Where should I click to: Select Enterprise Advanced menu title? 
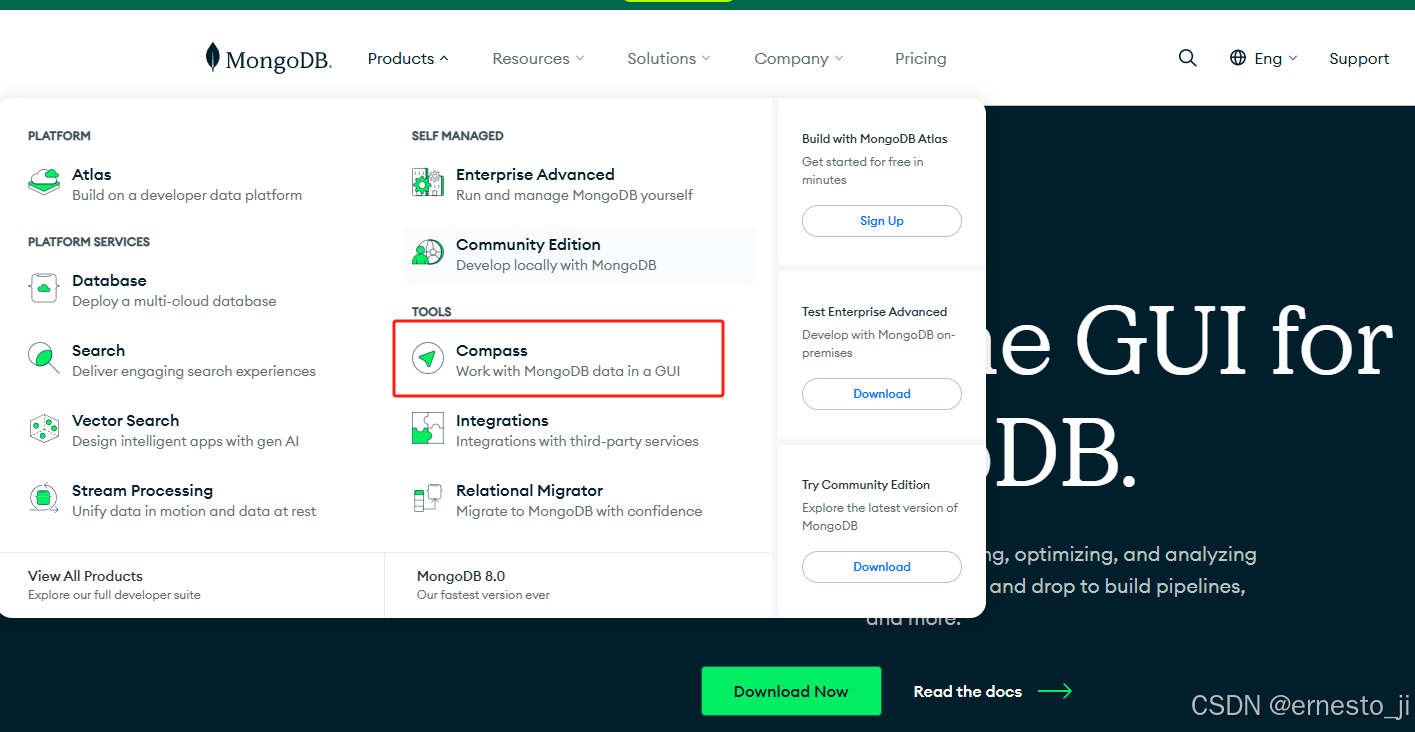click(535, 174)
